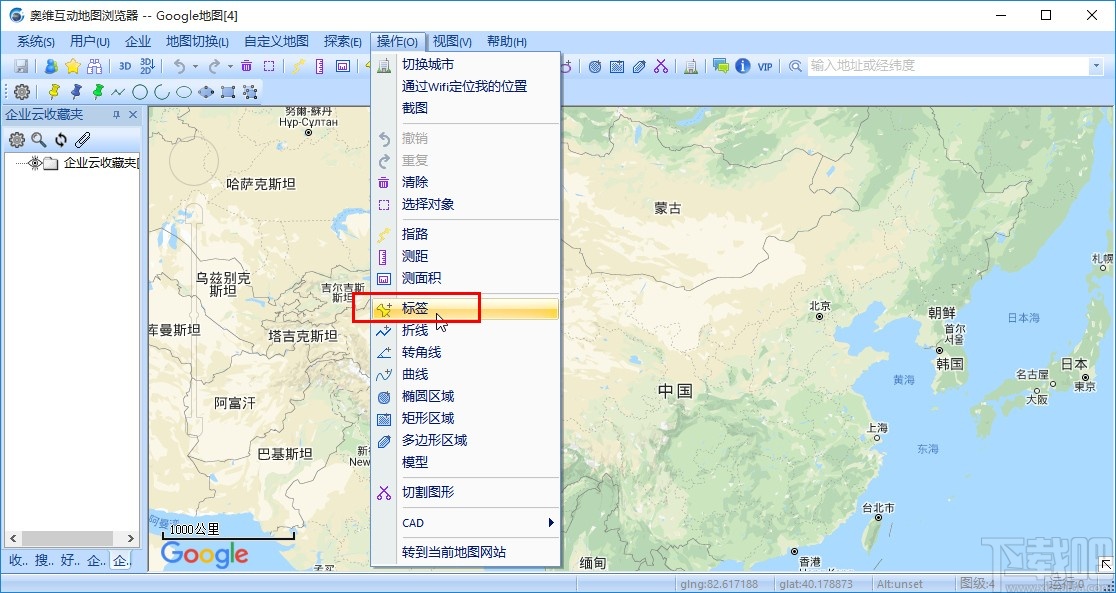Expand the redo dropdown arrow

(228, 65)
